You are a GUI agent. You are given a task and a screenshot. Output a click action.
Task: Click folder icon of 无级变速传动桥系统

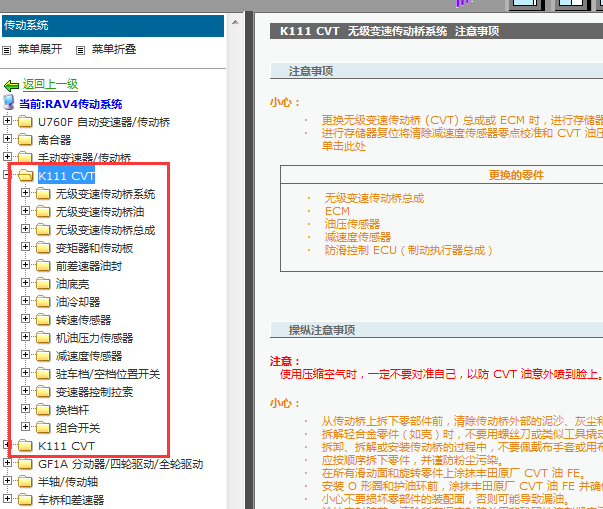[43, 193]
